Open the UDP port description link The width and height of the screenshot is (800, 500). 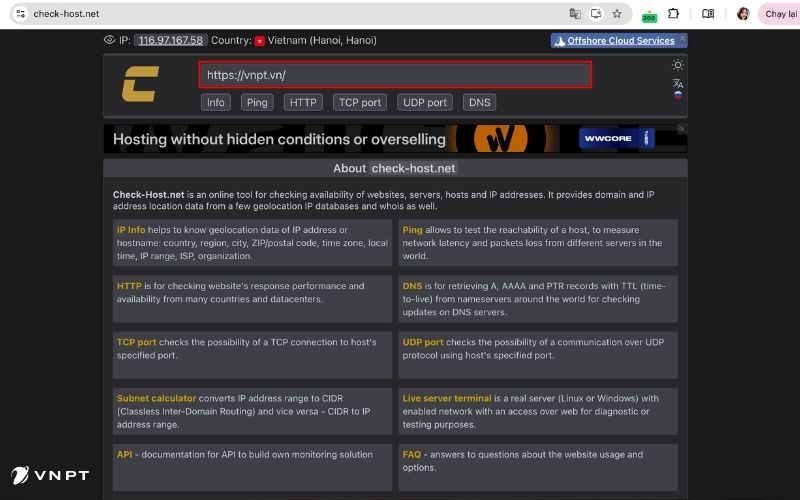coord(423,342)
